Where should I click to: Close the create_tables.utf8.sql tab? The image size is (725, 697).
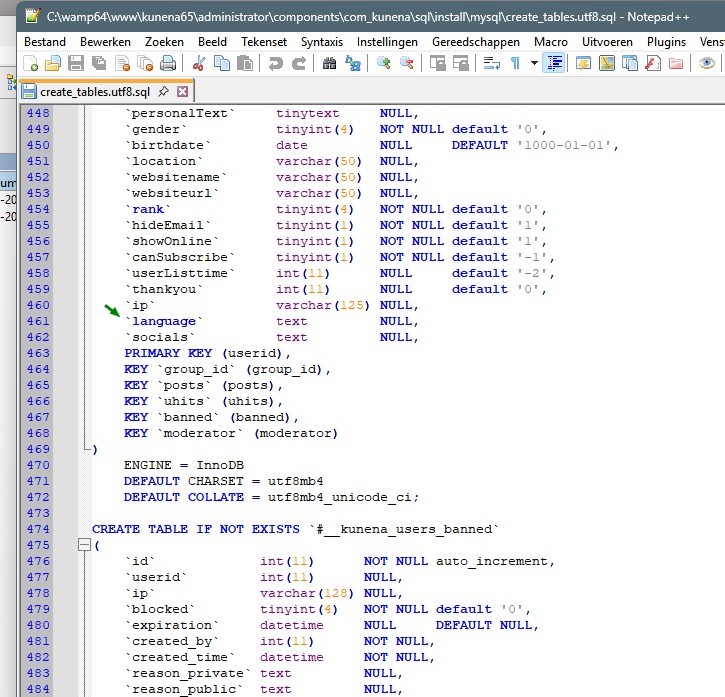click(x=182, y=92)
